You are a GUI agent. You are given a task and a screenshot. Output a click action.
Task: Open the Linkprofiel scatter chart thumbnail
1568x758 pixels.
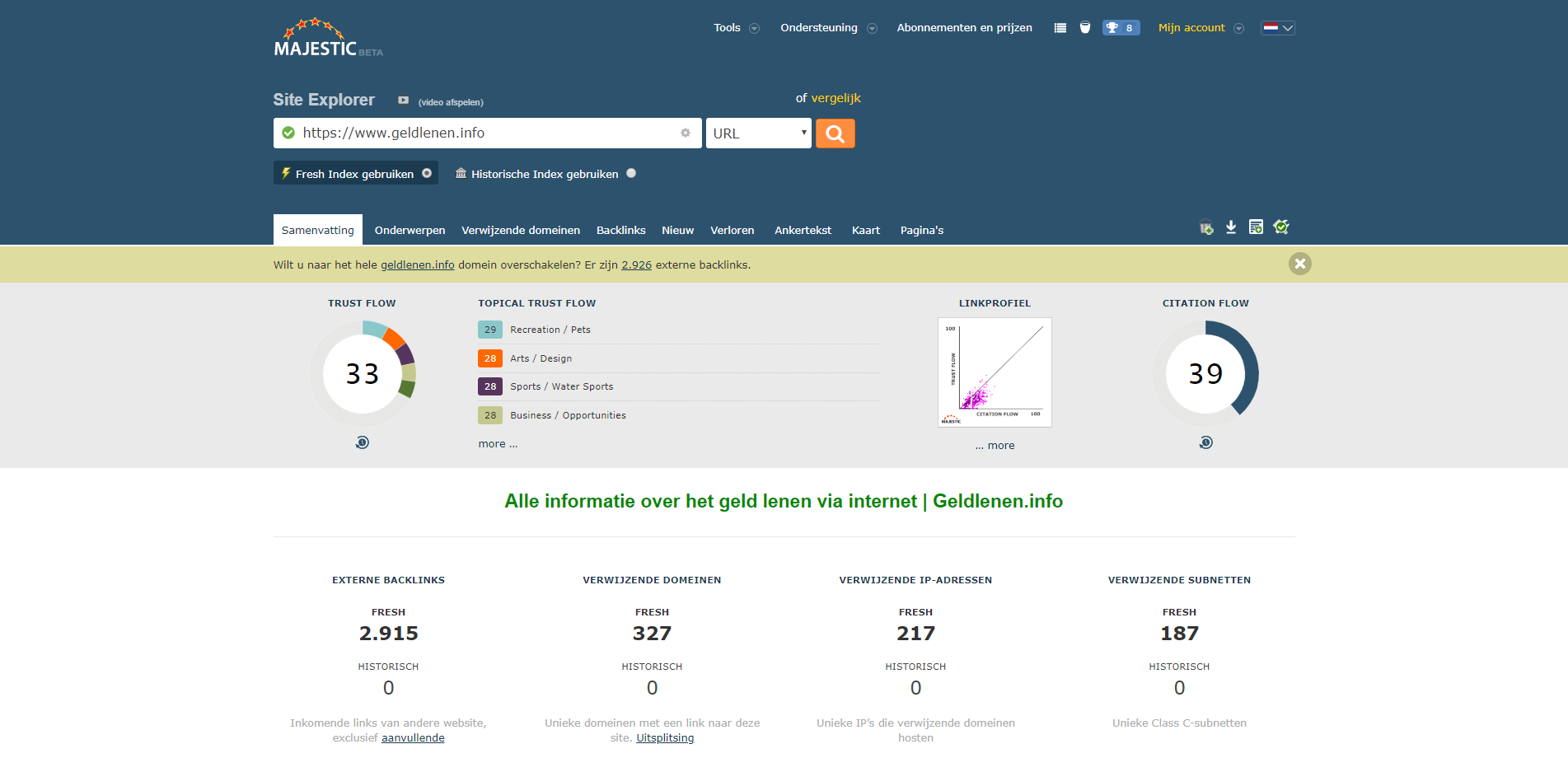[995, 372]
